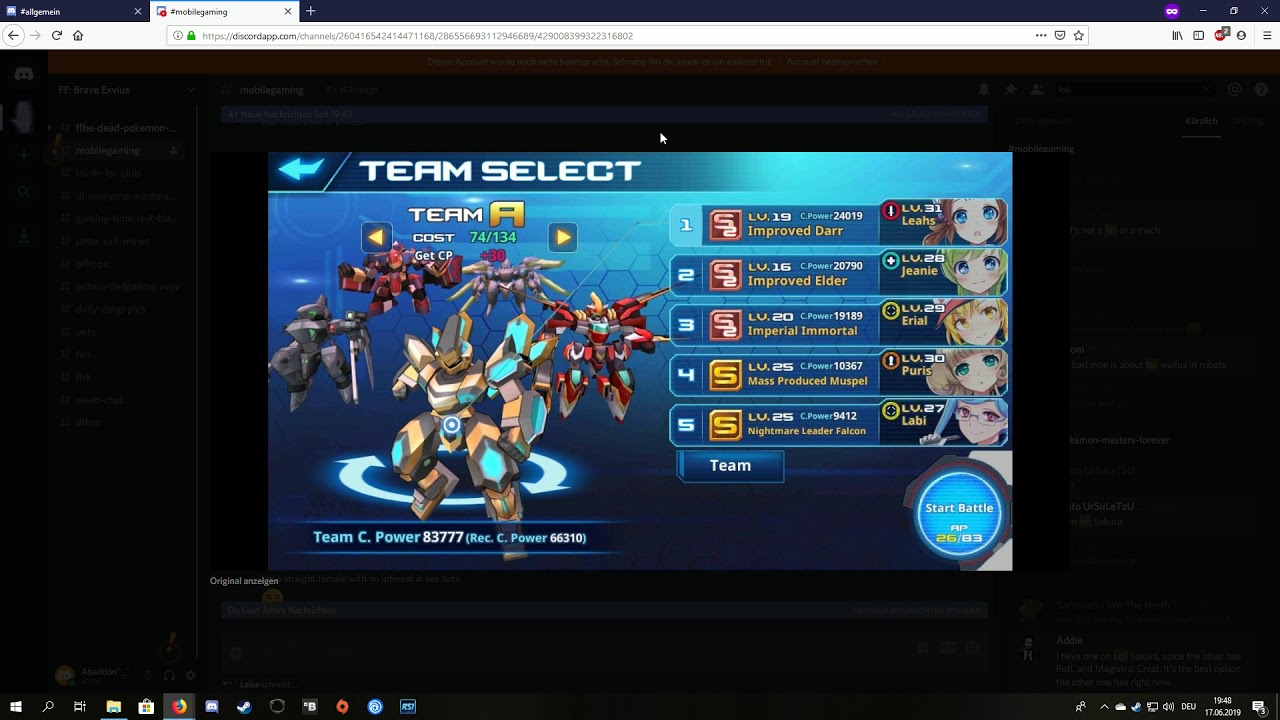The width and height of the screenshot is (1280, 720).
Task: Click the Team button in game image
Action: pos(730,466)
